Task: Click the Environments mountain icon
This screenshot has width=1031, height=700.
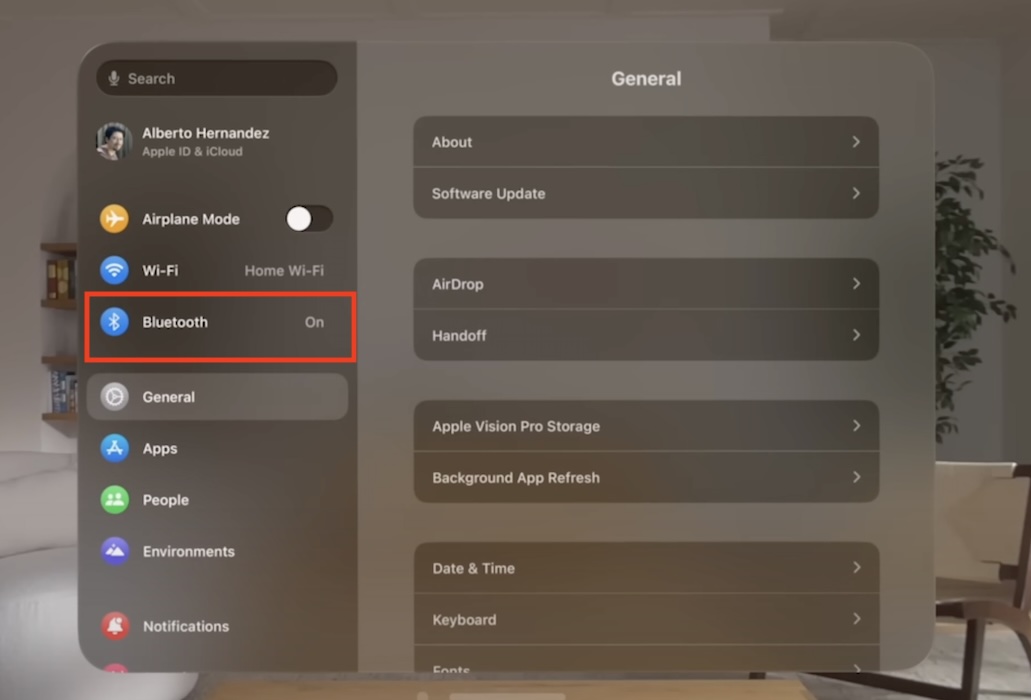Action: 114,551
